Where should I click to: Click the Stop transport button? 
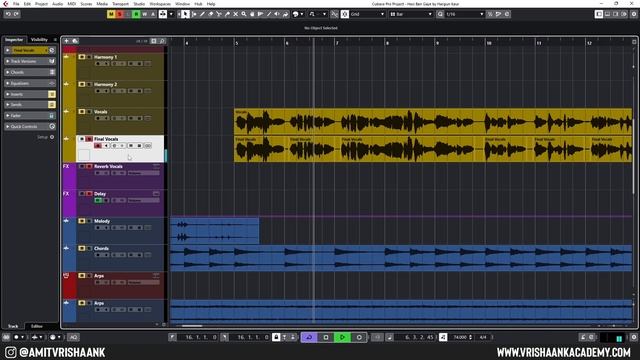325,337
